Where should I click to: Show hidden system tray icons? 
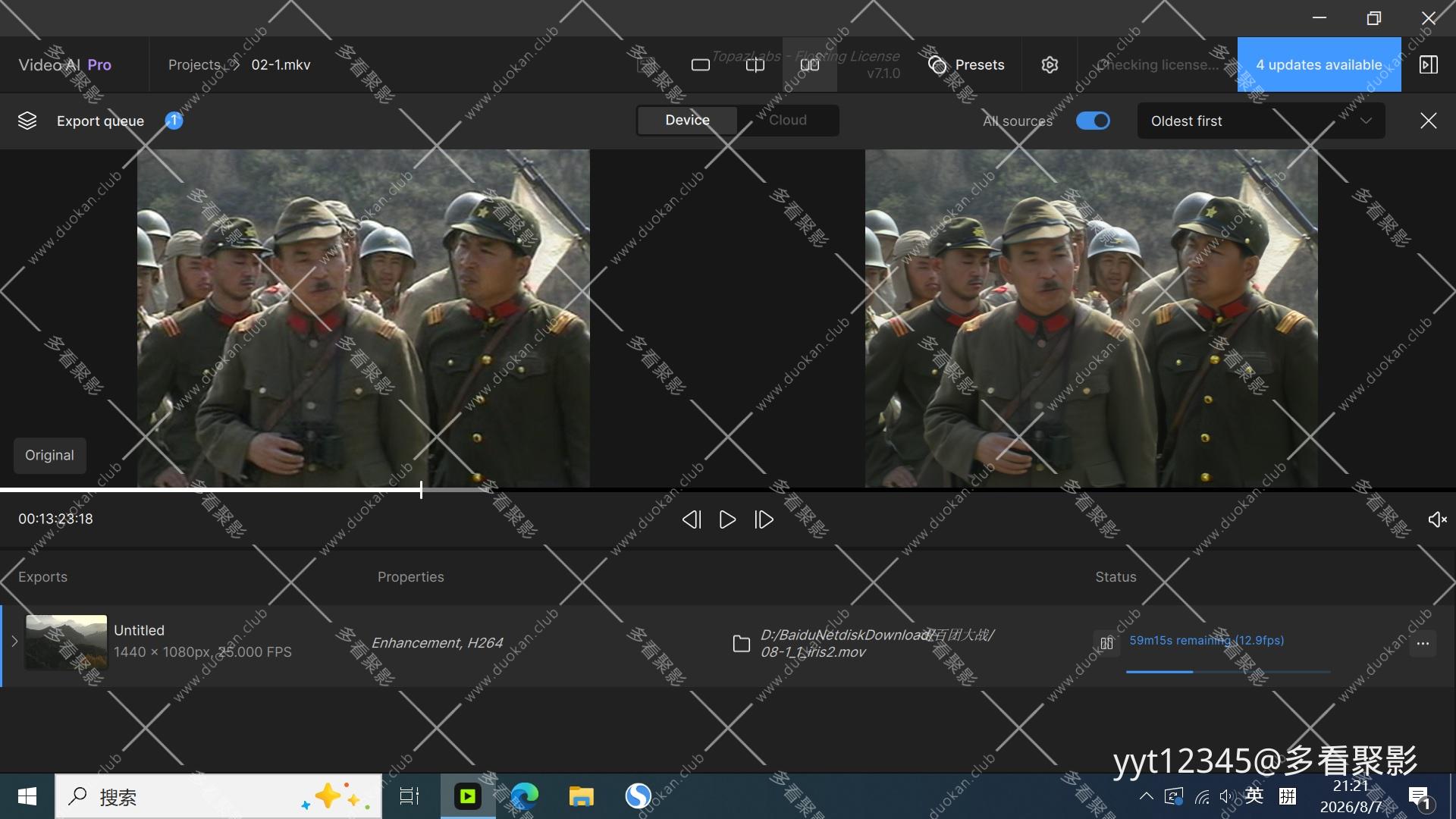tap(1147, 796)
